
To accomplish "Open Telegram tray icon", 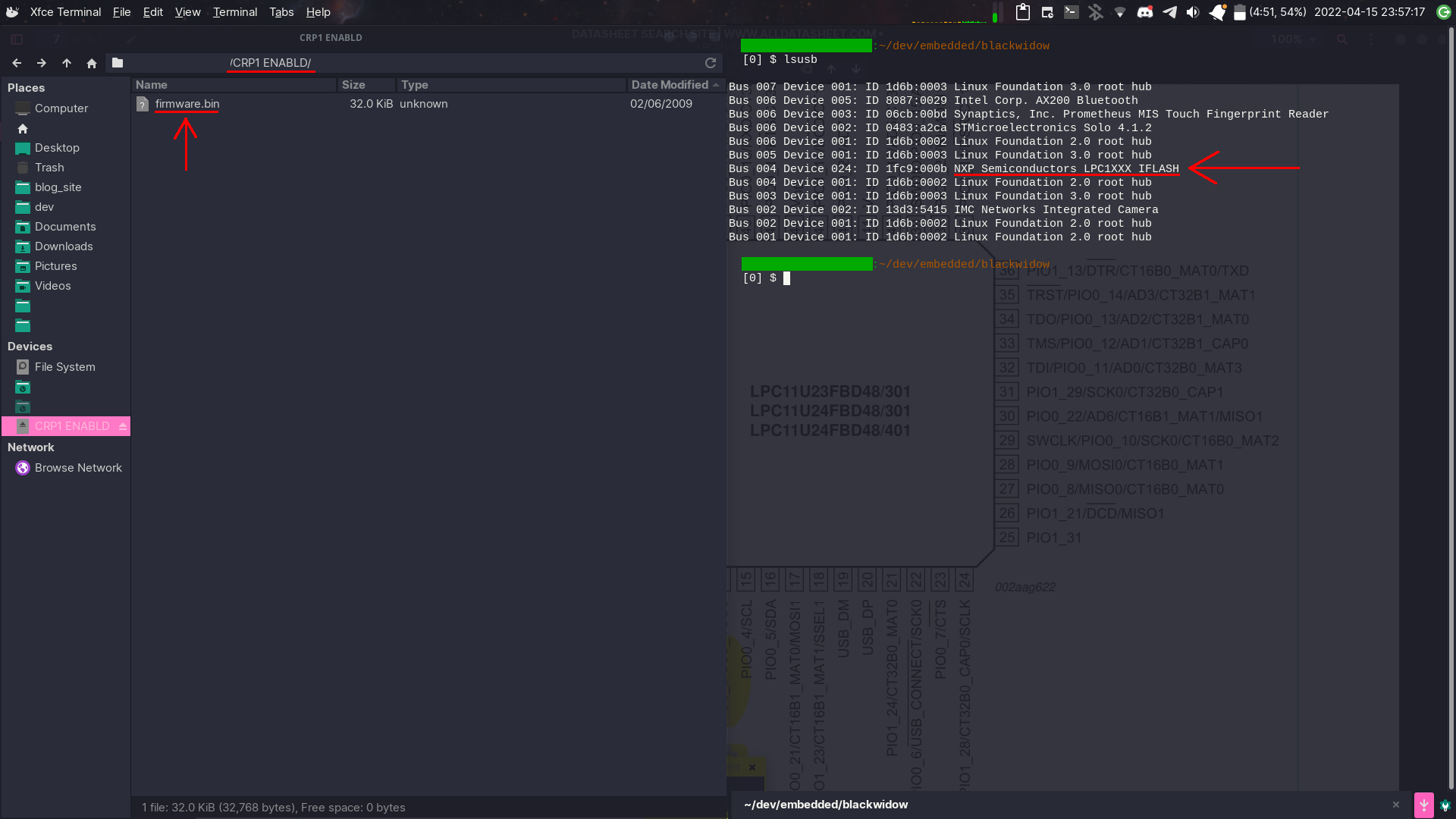I will coord(1170,12).
